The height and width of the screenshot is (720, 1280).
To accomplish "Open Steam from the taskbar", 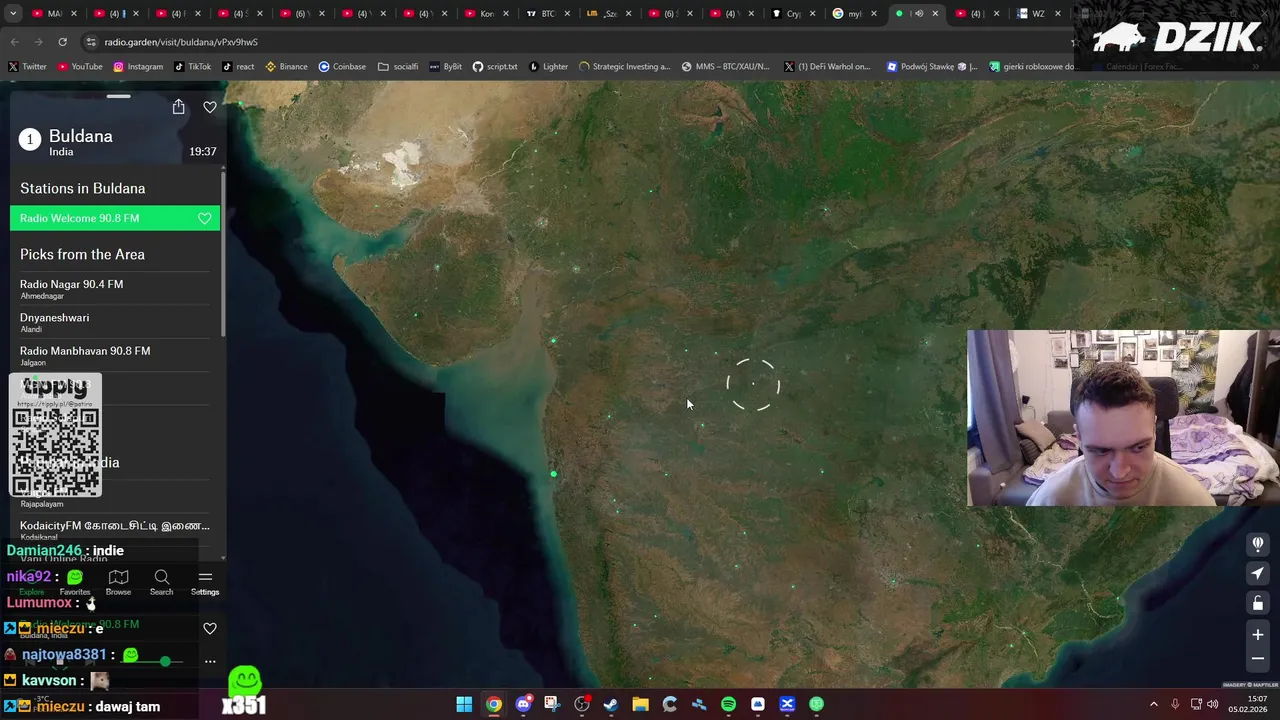I will (x=611, y=704).
